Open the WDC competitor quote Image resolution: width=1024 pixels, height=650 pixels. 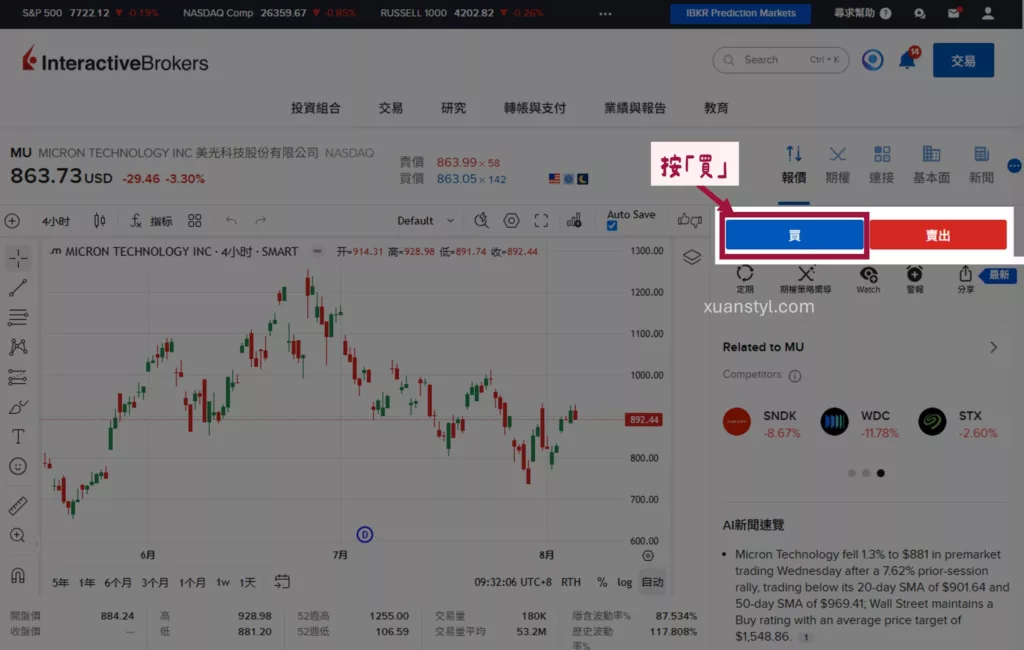(861, 423)
